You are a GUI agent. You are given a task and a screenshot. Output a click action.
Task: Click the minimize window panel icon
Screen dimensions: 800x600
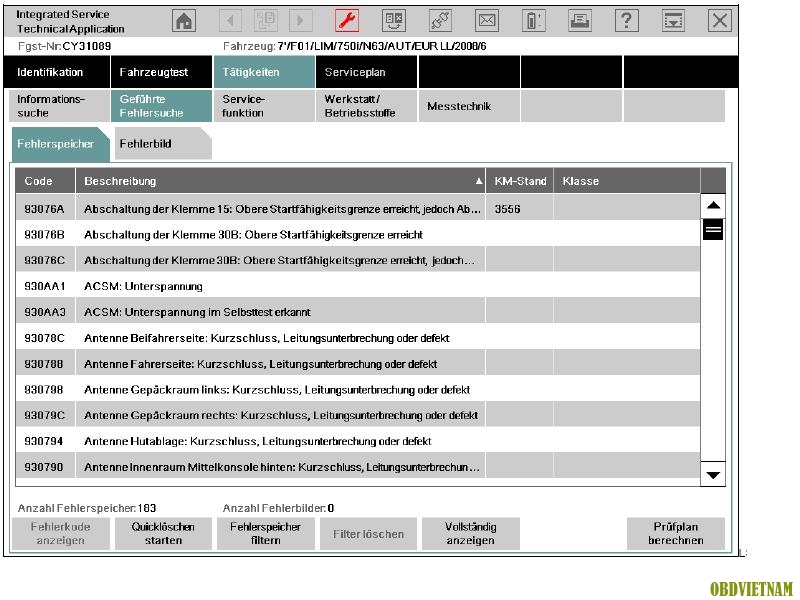click(673, 21)
